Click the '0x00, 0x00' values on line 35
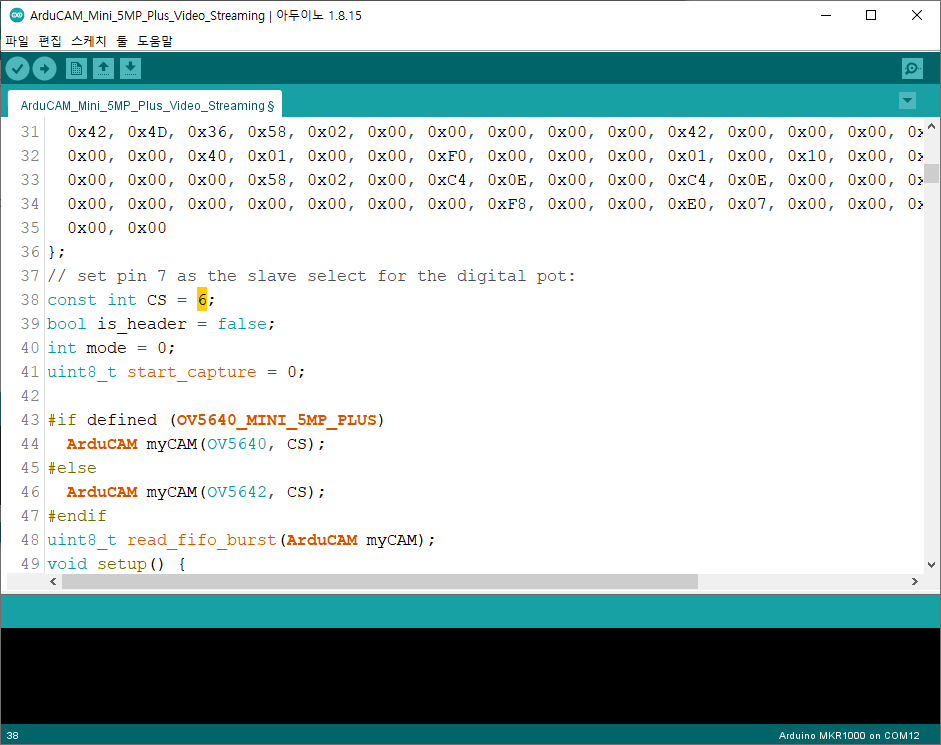Viewport: 941px width, 745px height. point(117,228)
